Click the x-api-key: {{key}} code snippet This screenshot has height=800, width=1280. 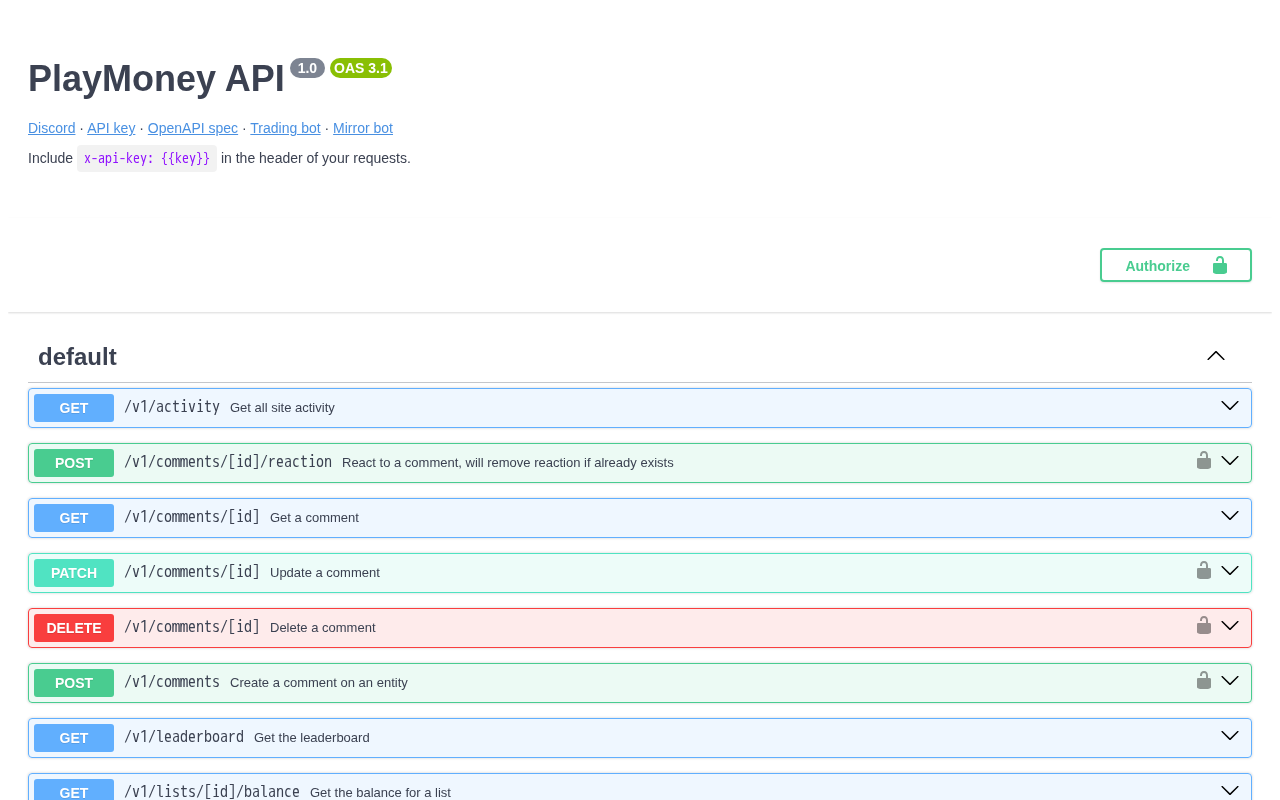click(147, 158)
